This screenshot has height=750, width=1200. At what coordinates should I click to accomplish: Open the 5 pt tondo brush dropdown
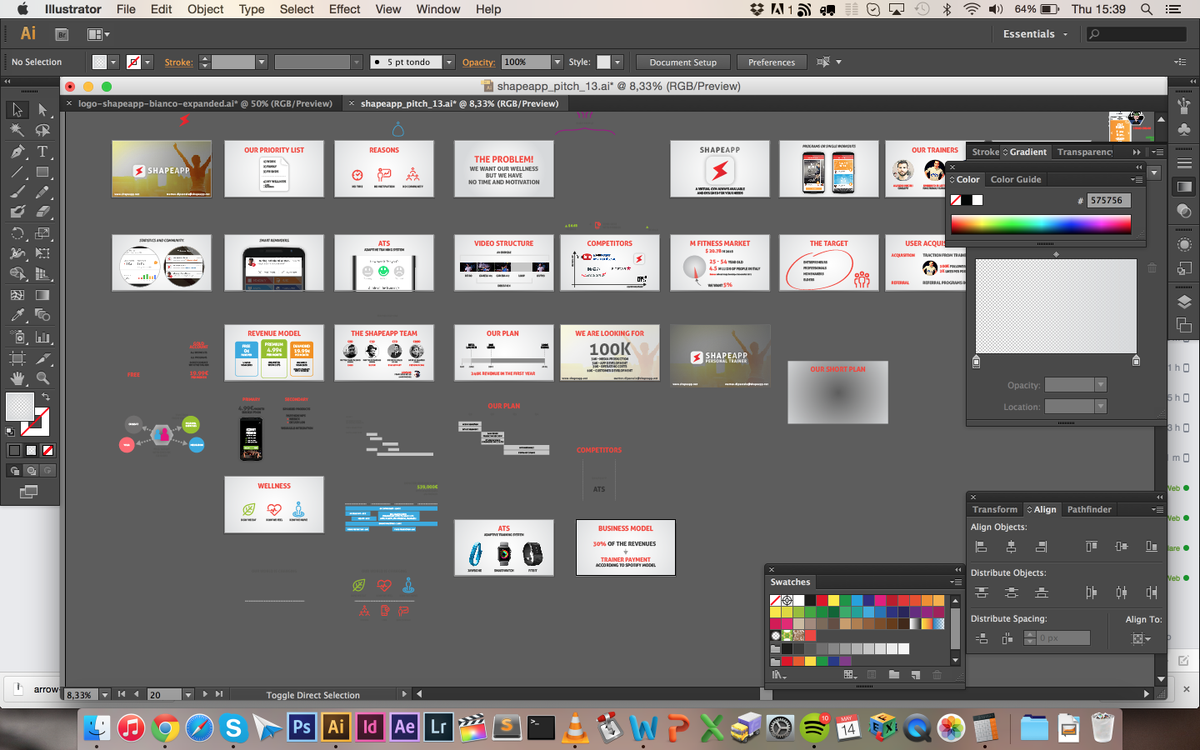(449, 62)
